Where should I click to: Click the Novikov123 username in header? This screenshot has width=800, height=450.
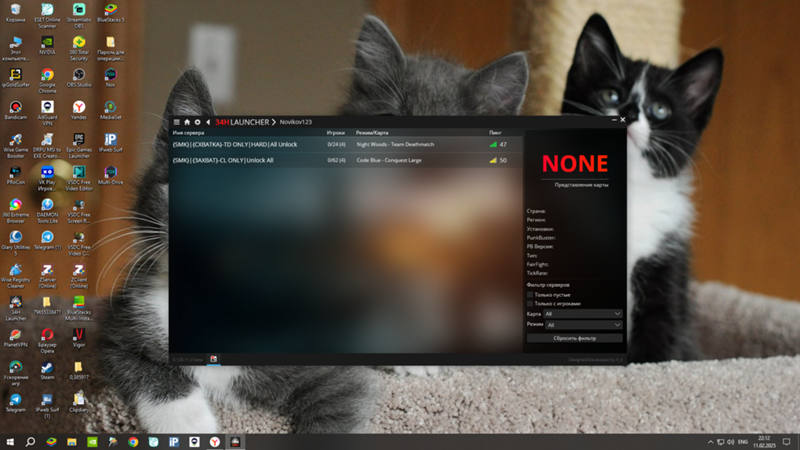[x=295, y=122]
